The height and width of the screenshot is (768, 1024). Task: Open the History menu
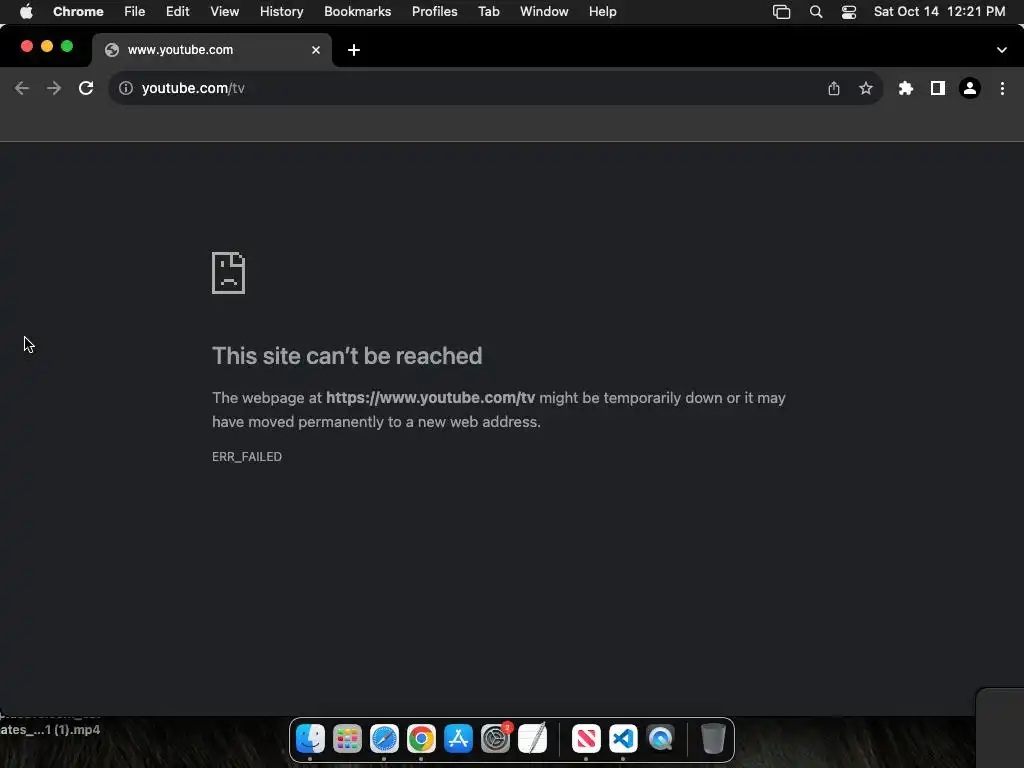click(281, 12)
